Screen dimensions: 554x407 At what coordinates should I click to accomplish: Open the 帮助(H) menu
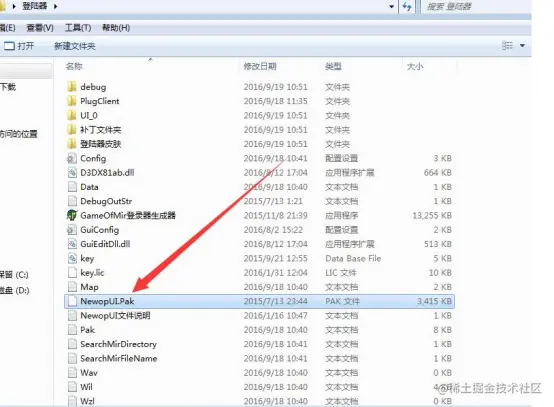tap(116, 28)
